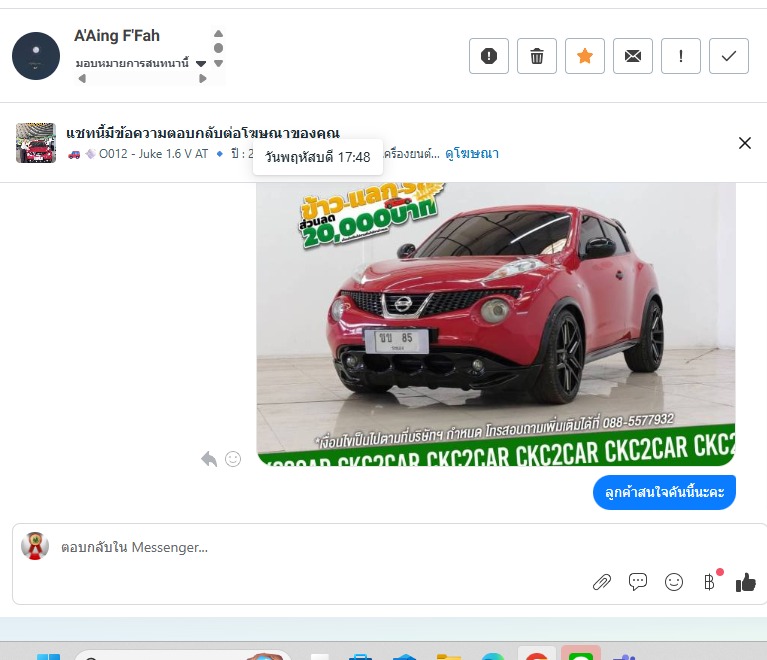Screen dimensions: 767x660
Task: Click the banner title แชทนี้มีข้อความตอบกลับต่อโฆษณาของคุณ
Action: pyautogui.click(x=203, y=133)
